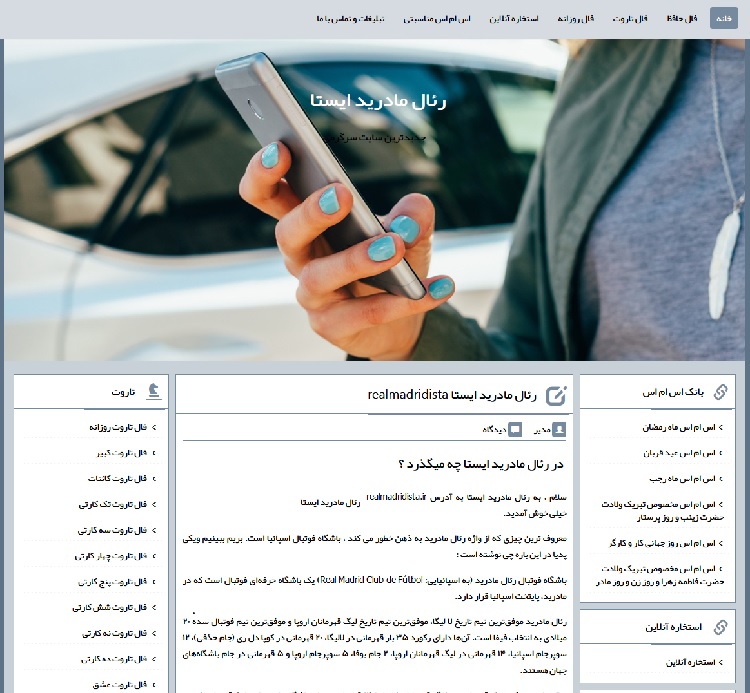This screenshot has width=750, height=693.
Task: Open the فال تاروت کائنات sidebar link
Action: point(117,478)
